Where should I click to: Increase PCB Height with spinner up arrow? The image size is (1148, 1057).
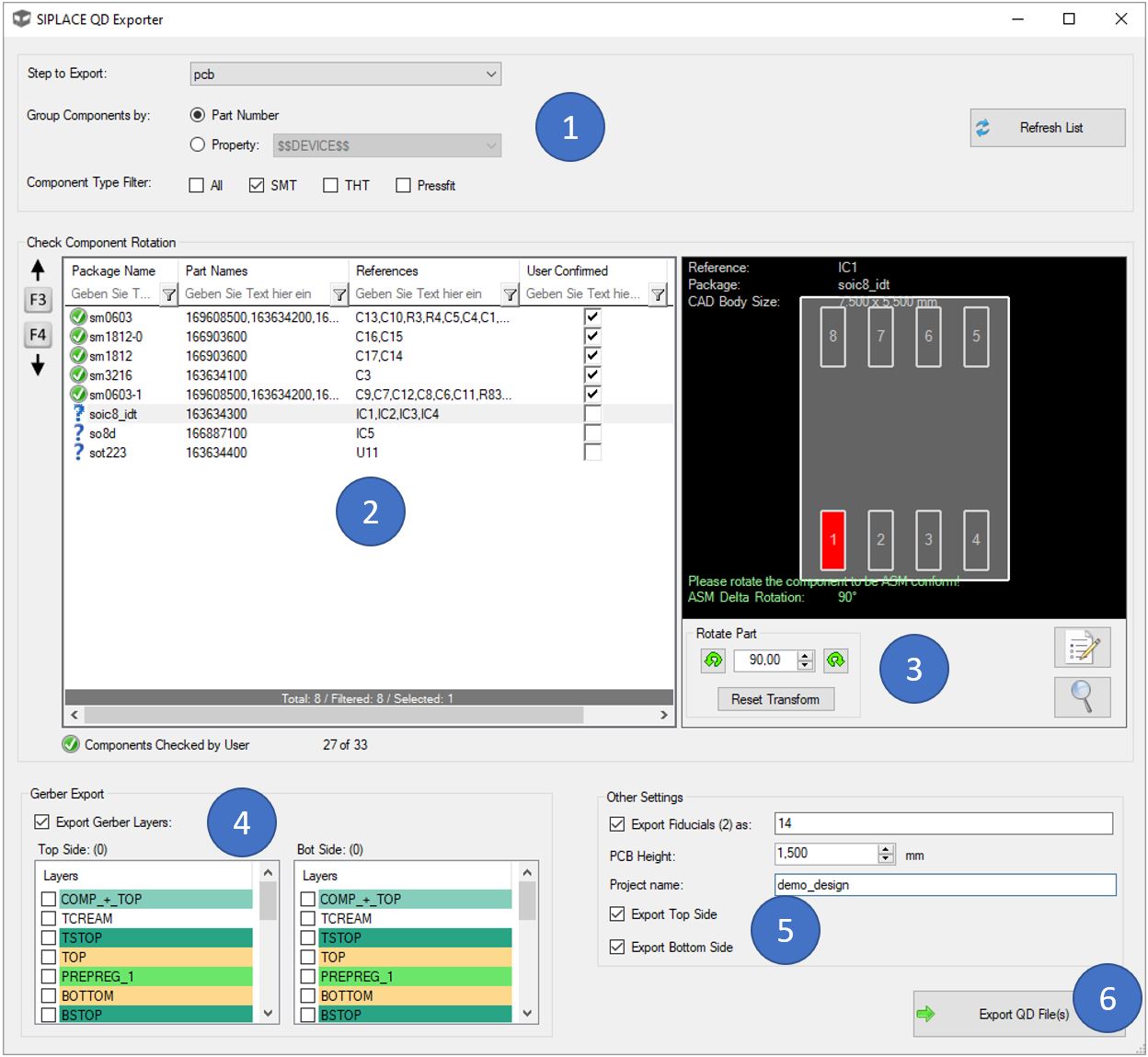click(x=886, y=849)
